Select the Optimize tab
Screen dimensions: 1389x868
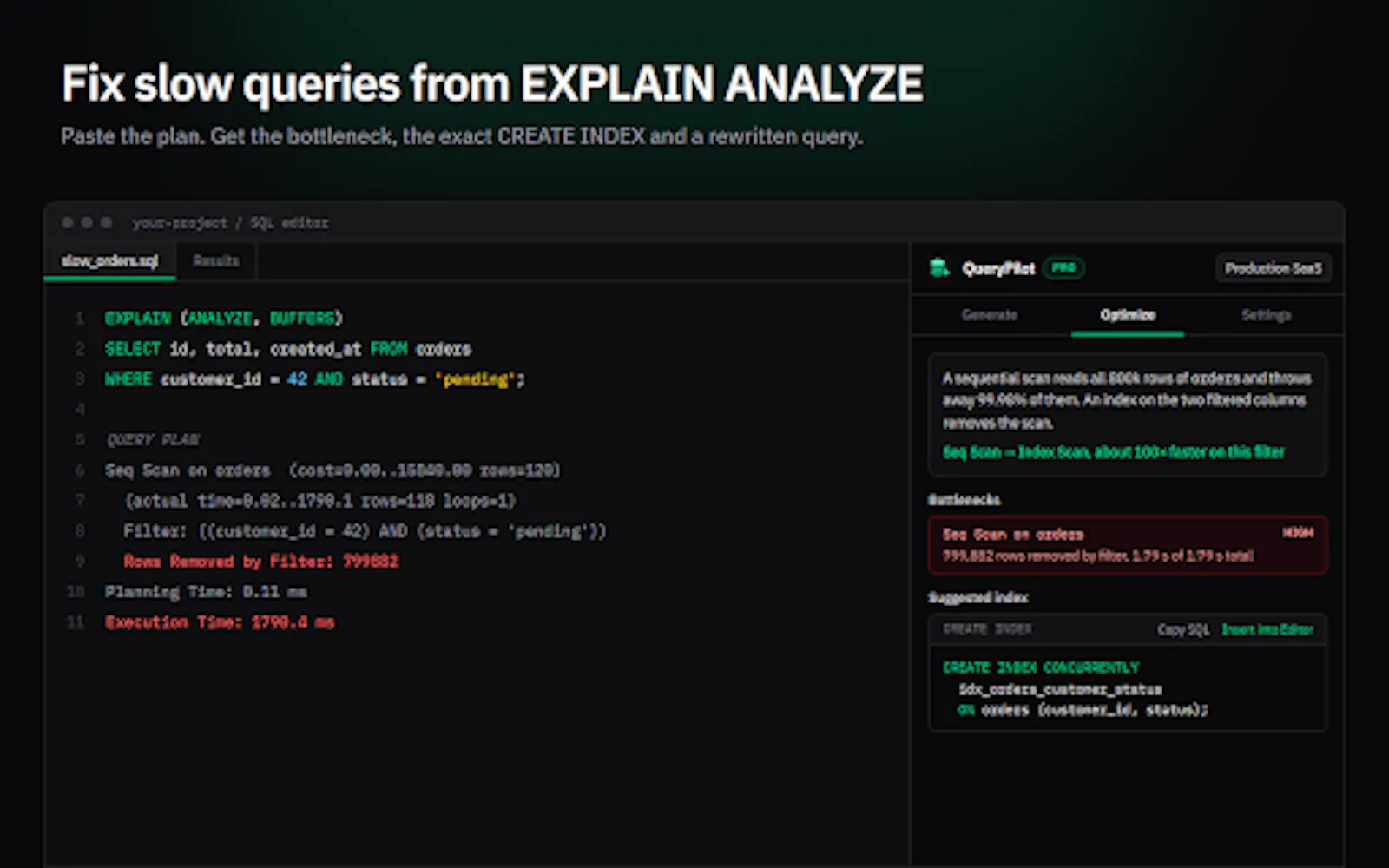[x=1128, y=314]
